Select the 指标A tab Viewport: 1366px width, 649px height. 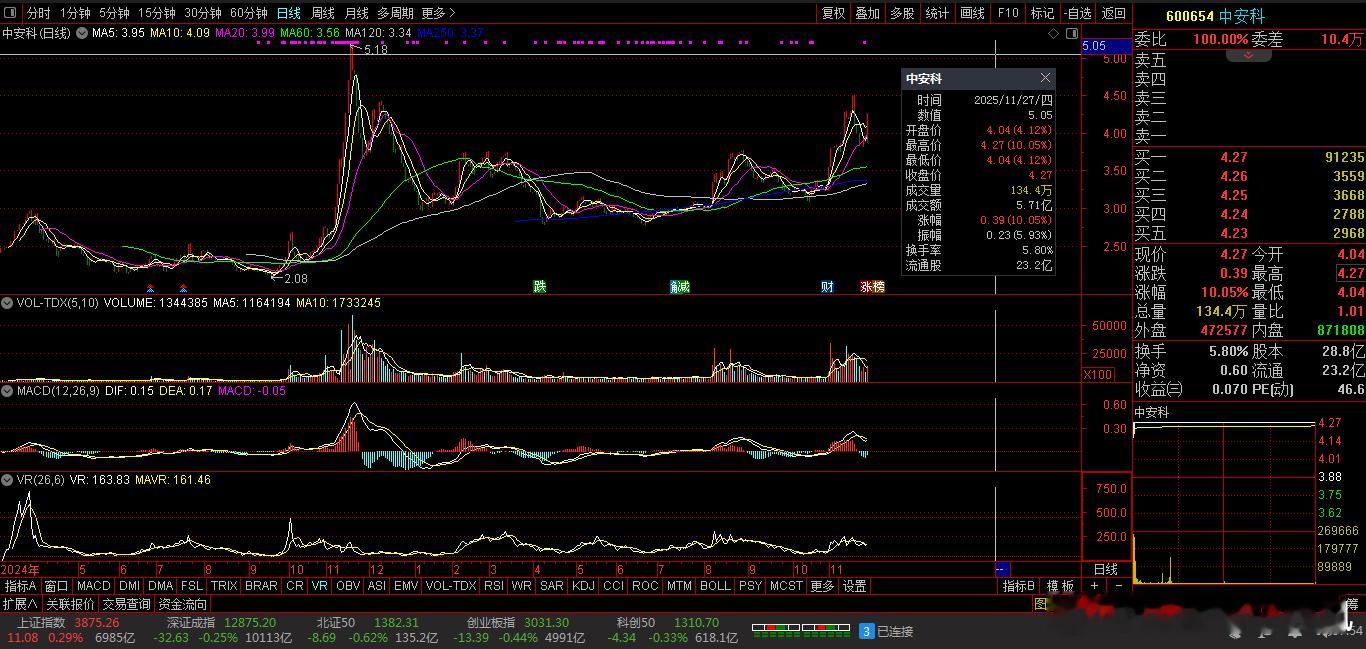20,586
